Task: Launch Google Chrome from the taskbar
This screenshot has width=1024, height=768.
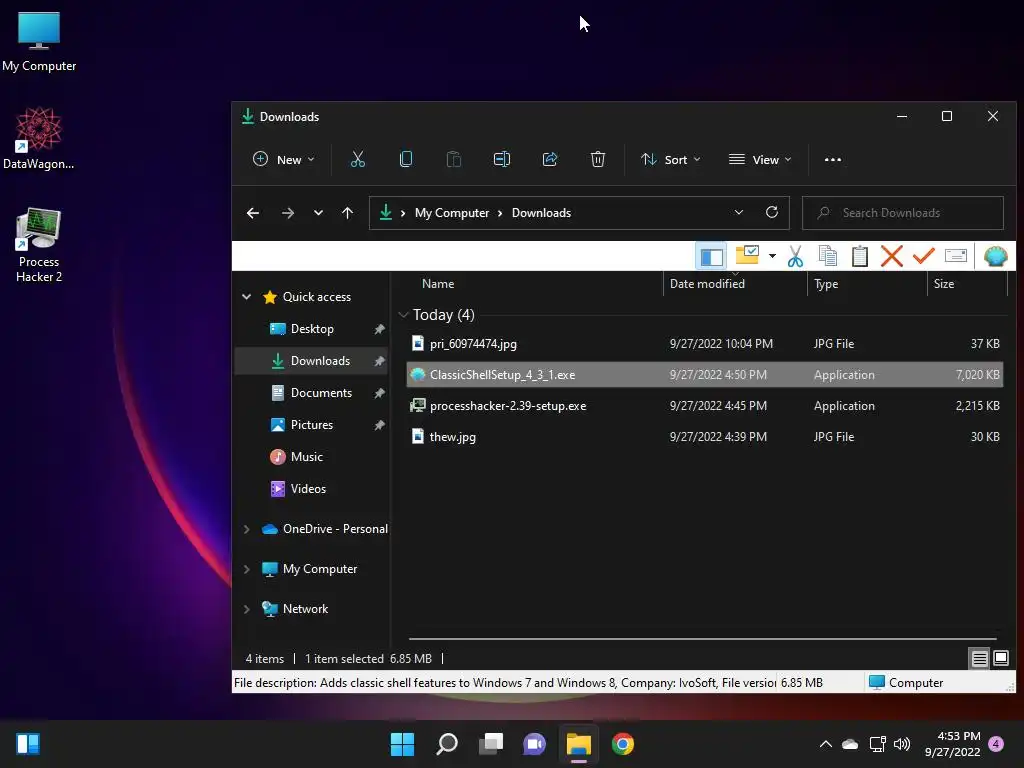Action: pyautogui.click(x=623, y=744)
